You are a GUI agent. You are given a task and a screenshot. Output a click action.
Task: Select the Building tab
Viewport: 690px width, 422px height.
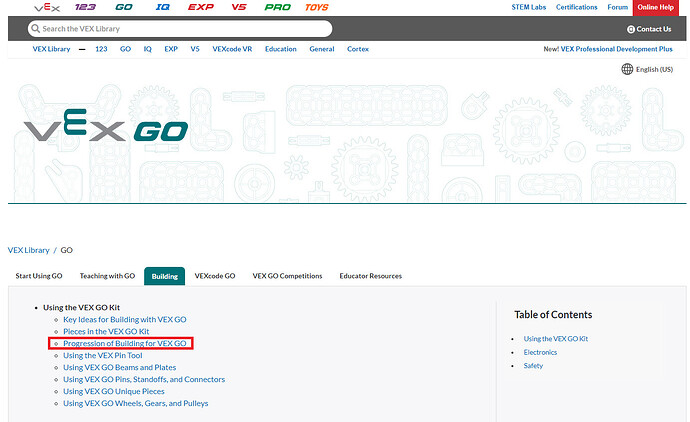[x=165, y=276]
